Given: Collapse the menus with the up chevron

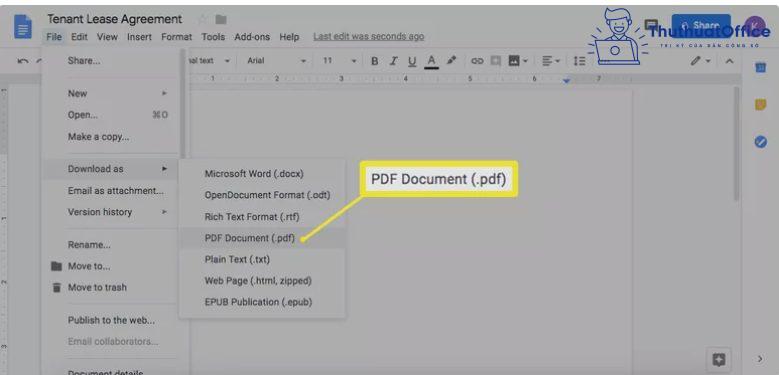Looking at the screenshot, I should point(729,61).
